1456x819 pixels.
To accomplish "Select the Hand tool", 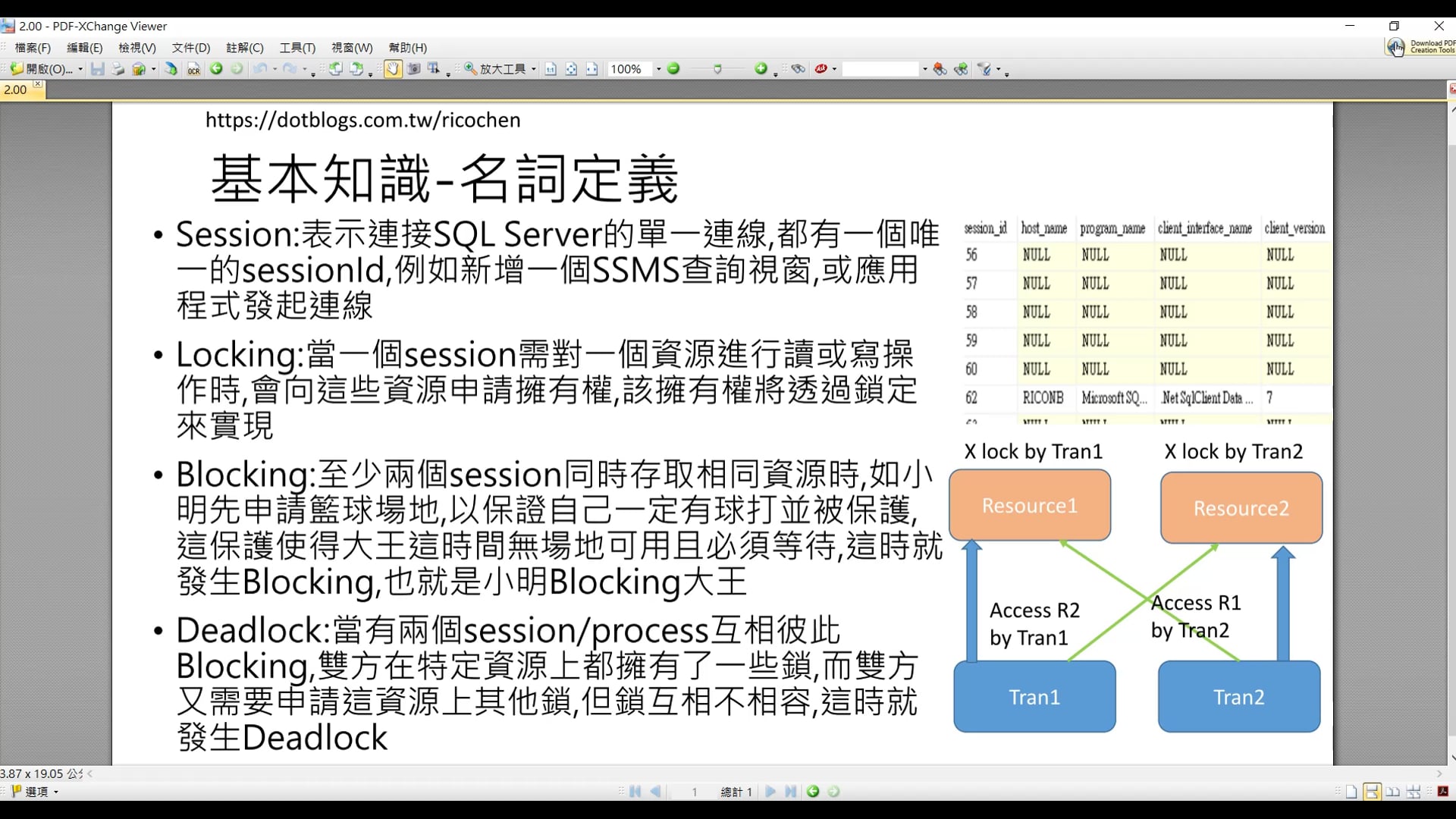I will 392,69.
